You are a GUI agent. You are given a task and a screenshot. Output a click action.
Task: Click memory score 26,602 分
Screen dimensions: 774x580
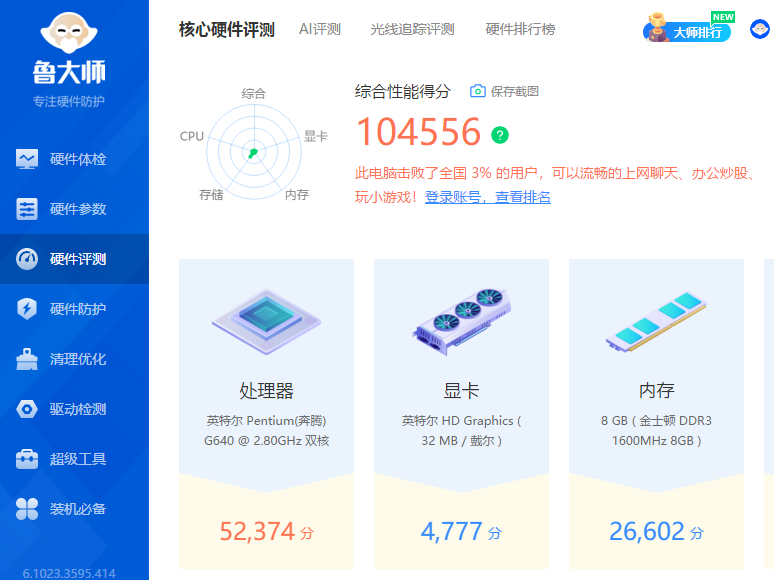(657, 532)
